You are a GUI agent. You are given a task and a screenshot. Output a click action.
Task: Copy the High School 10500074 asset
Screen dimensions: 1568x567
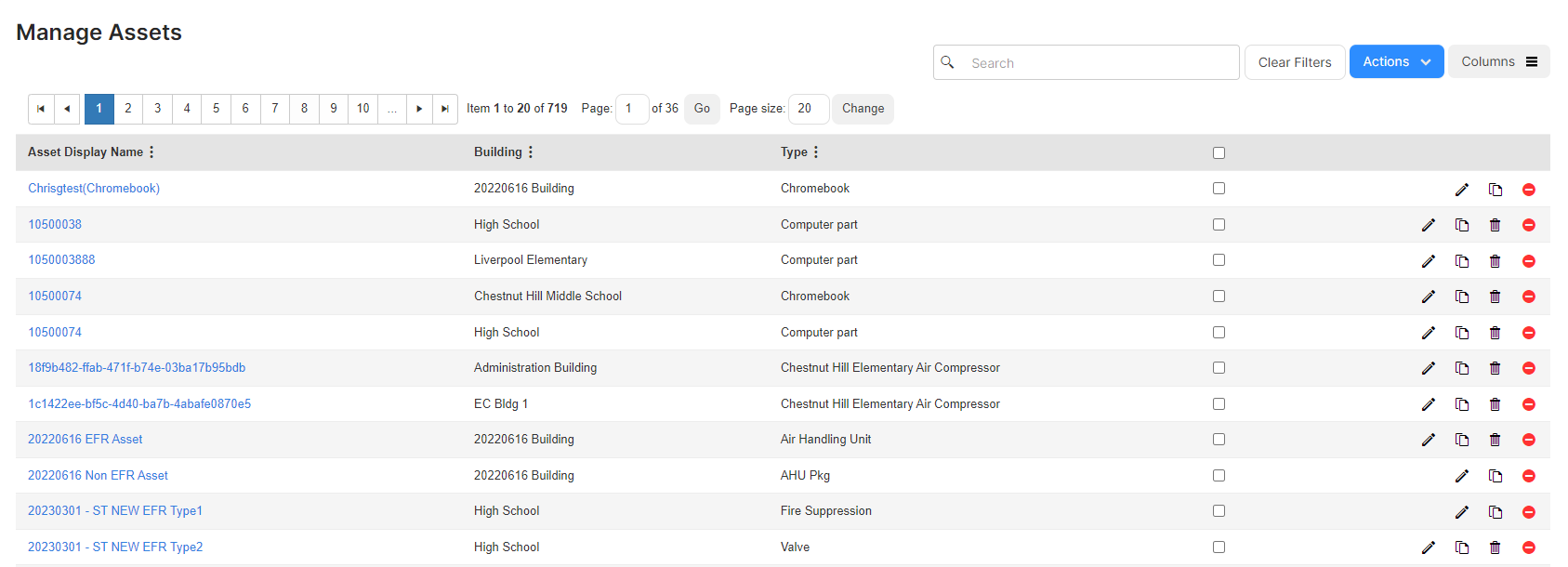[x=1462, y=333]
